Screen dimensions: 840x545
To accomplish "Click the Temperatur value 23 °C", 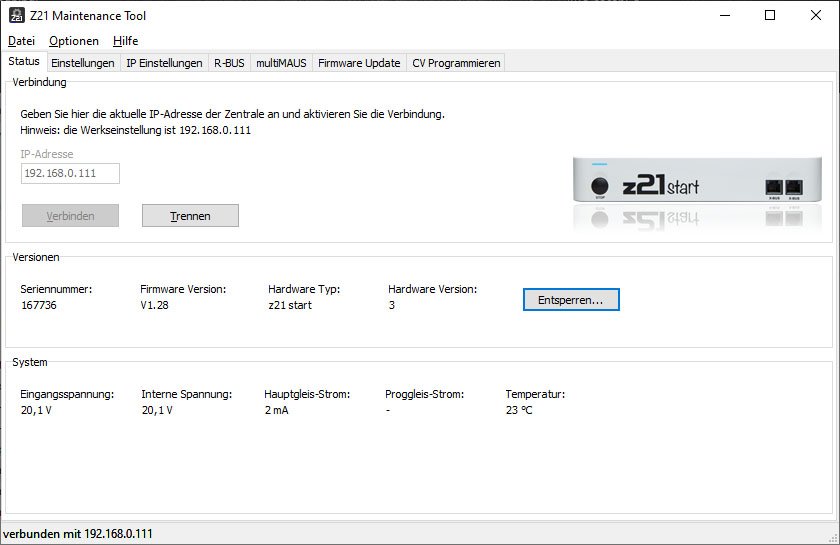I will tap(519, 410).
